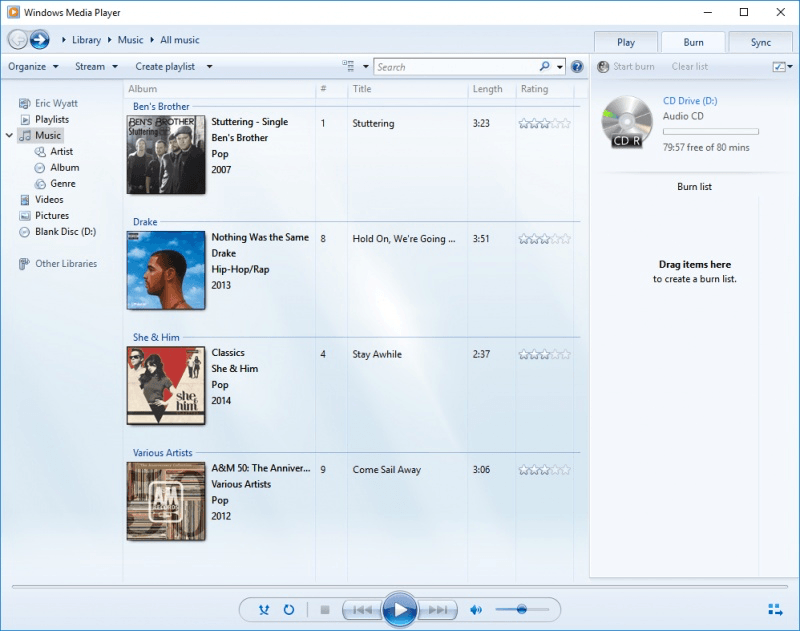This screenshot has height=631, width=800.
Task: Switch to the Burn tab
Action: click(x=693, y=42)
